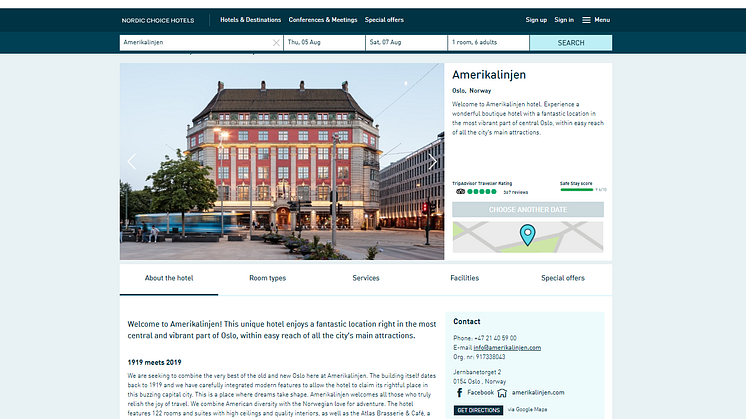Click the Get Directions button
Viewport: 746px width, 419px height.
point(479,410)
